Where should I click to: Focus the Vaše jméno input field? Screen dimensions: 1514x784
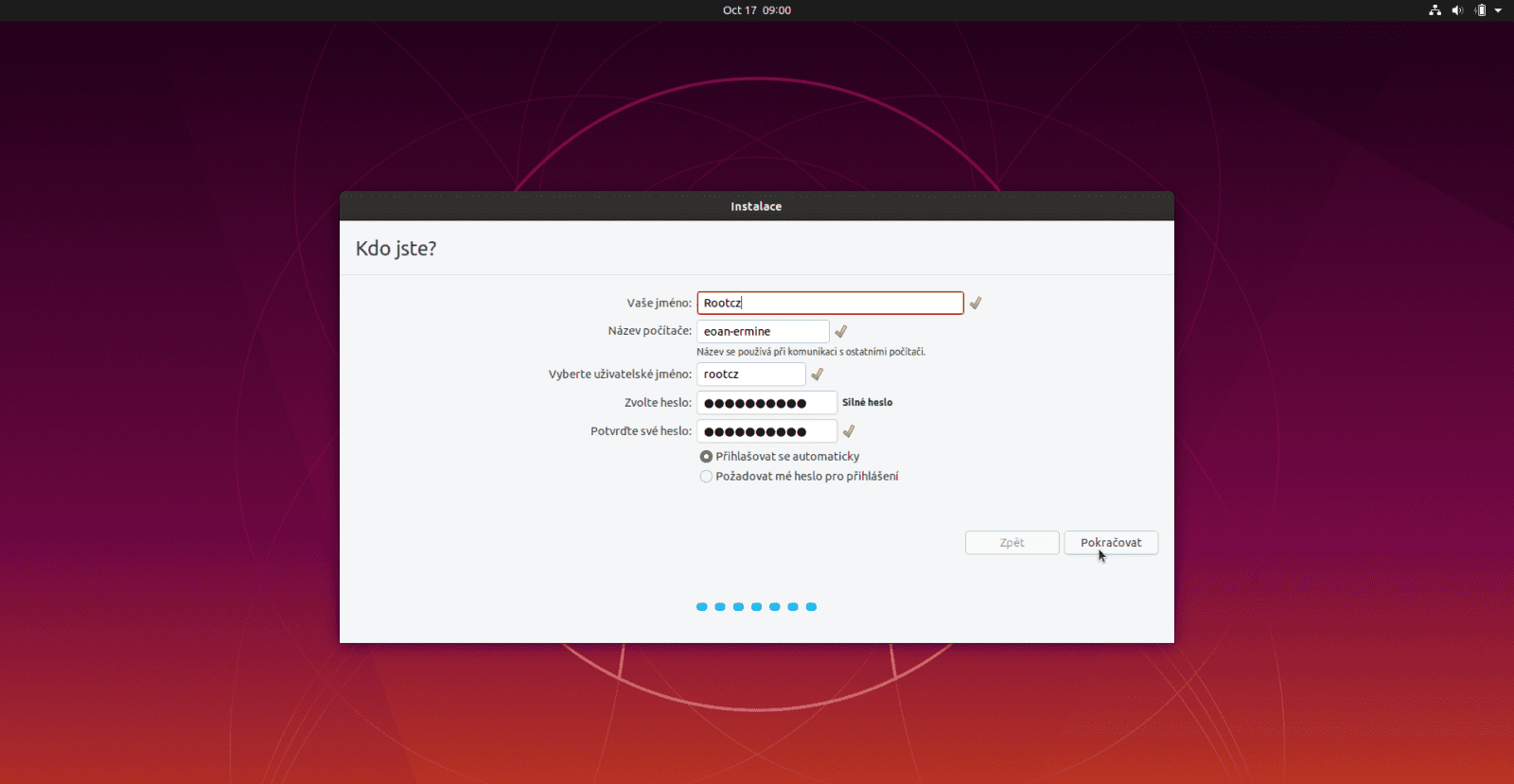[830, 303]
